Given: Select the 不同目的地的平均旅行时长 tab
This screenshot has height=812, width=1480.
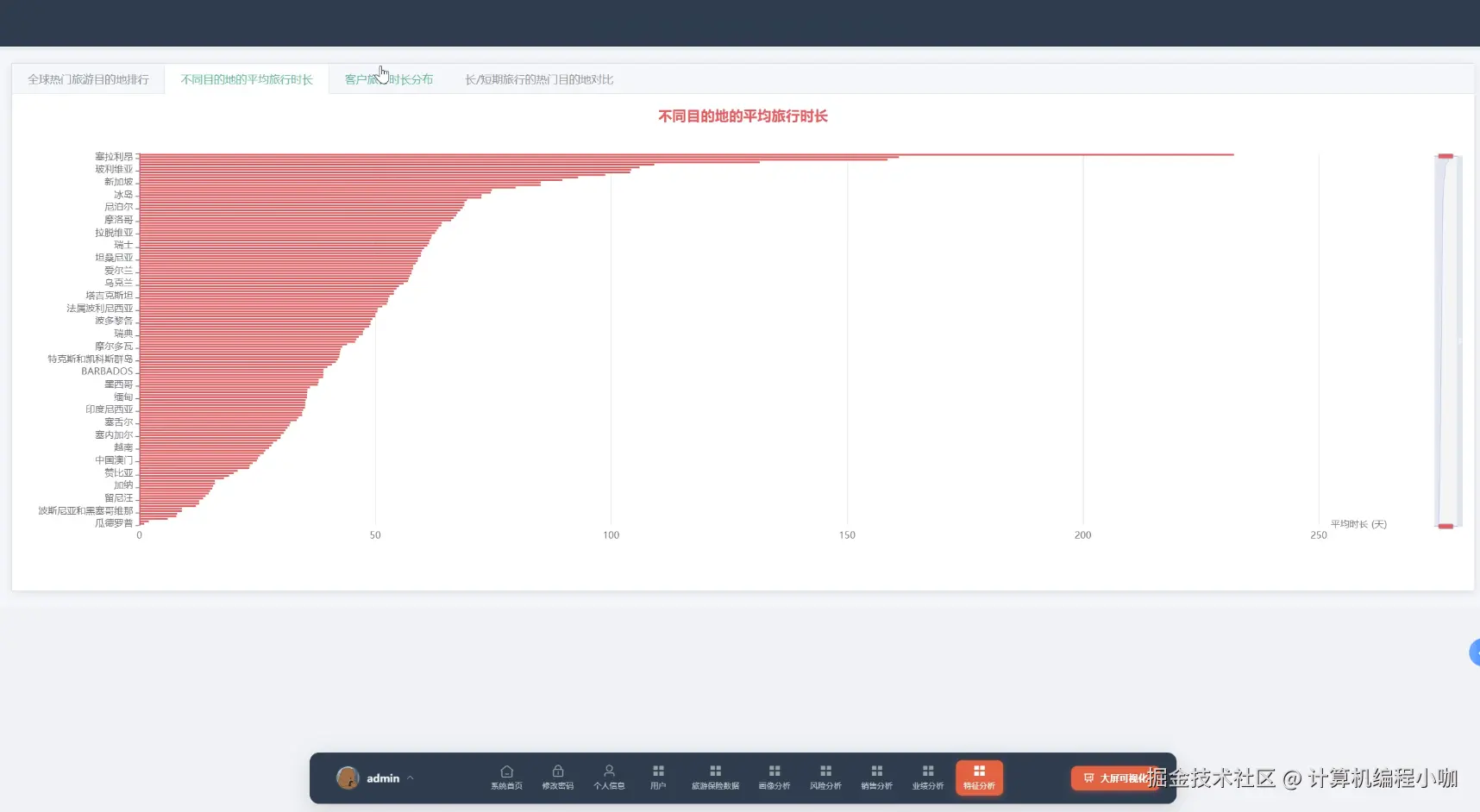Looking at the screenshot, I should pos(247,79).
